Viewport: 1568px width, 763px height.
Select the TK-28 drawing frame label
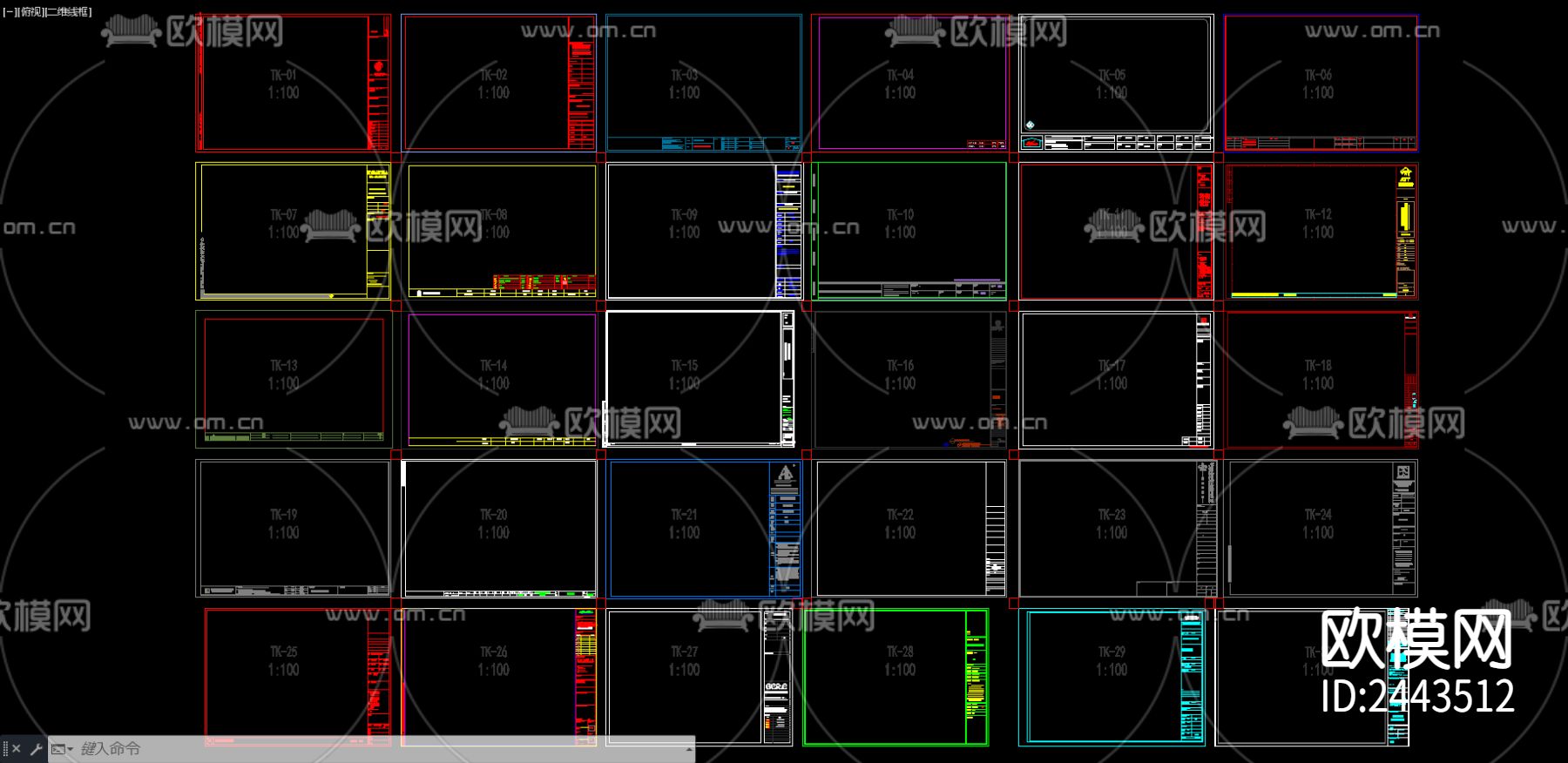click(900, 652)
